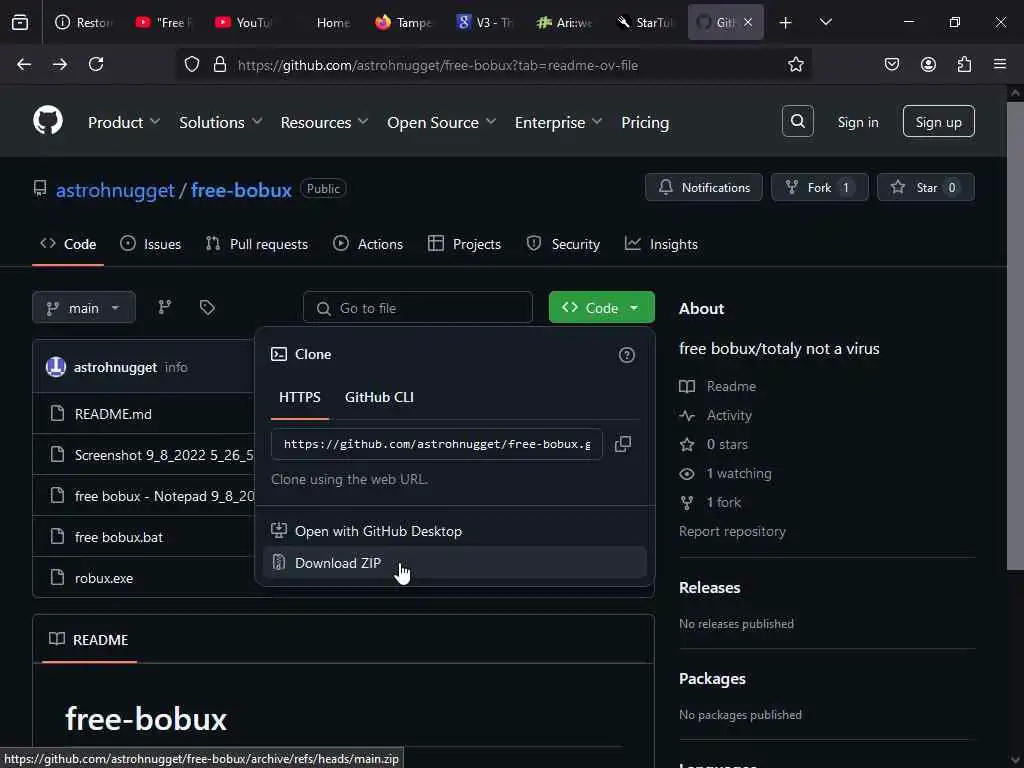1024x768 pixels.
Task: Open the free bobux.bat file
Action: tap(119, 537)
